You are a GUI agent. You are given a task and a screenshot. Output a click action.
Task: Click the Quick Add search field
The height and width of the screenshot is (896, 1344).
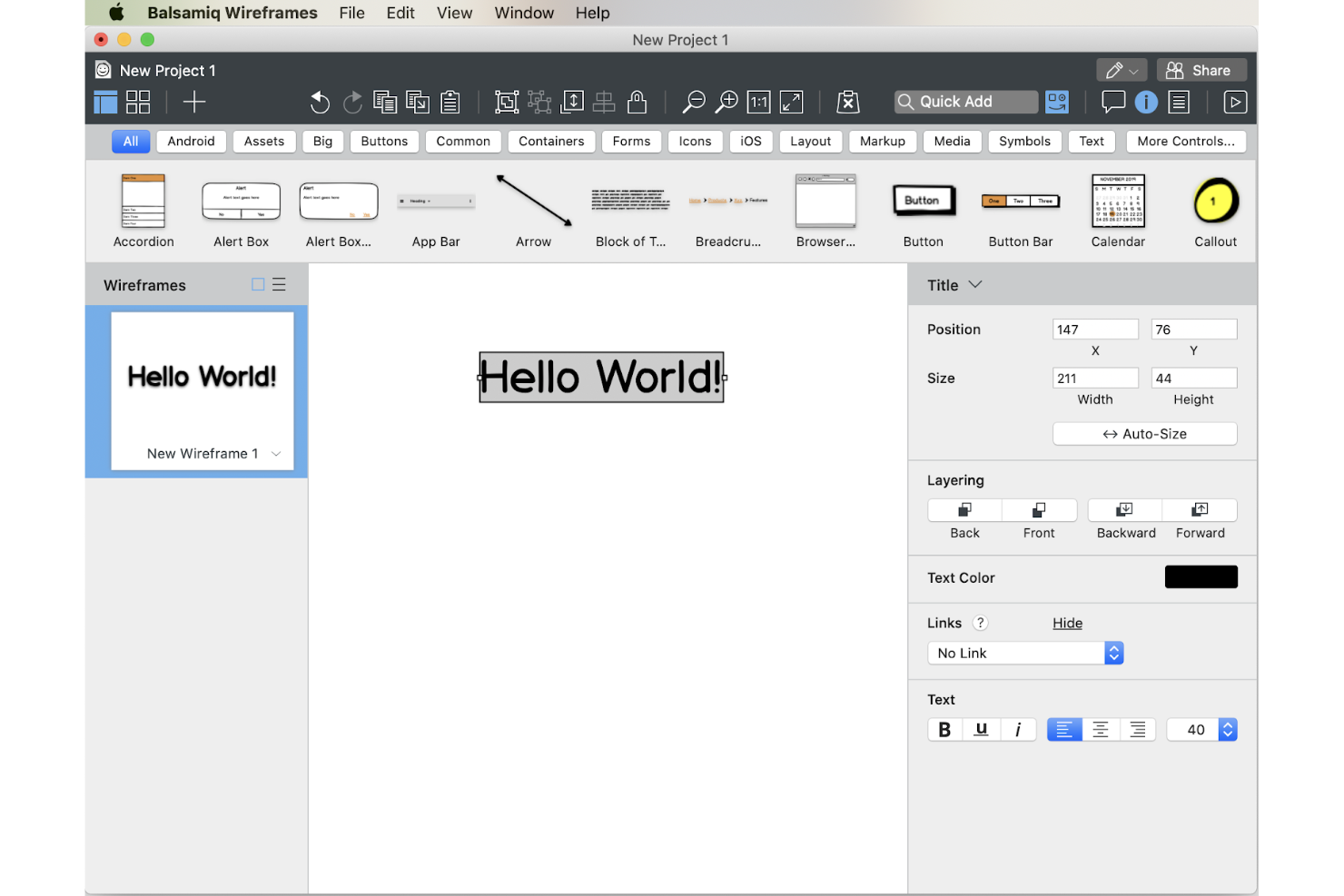[966, 102]
